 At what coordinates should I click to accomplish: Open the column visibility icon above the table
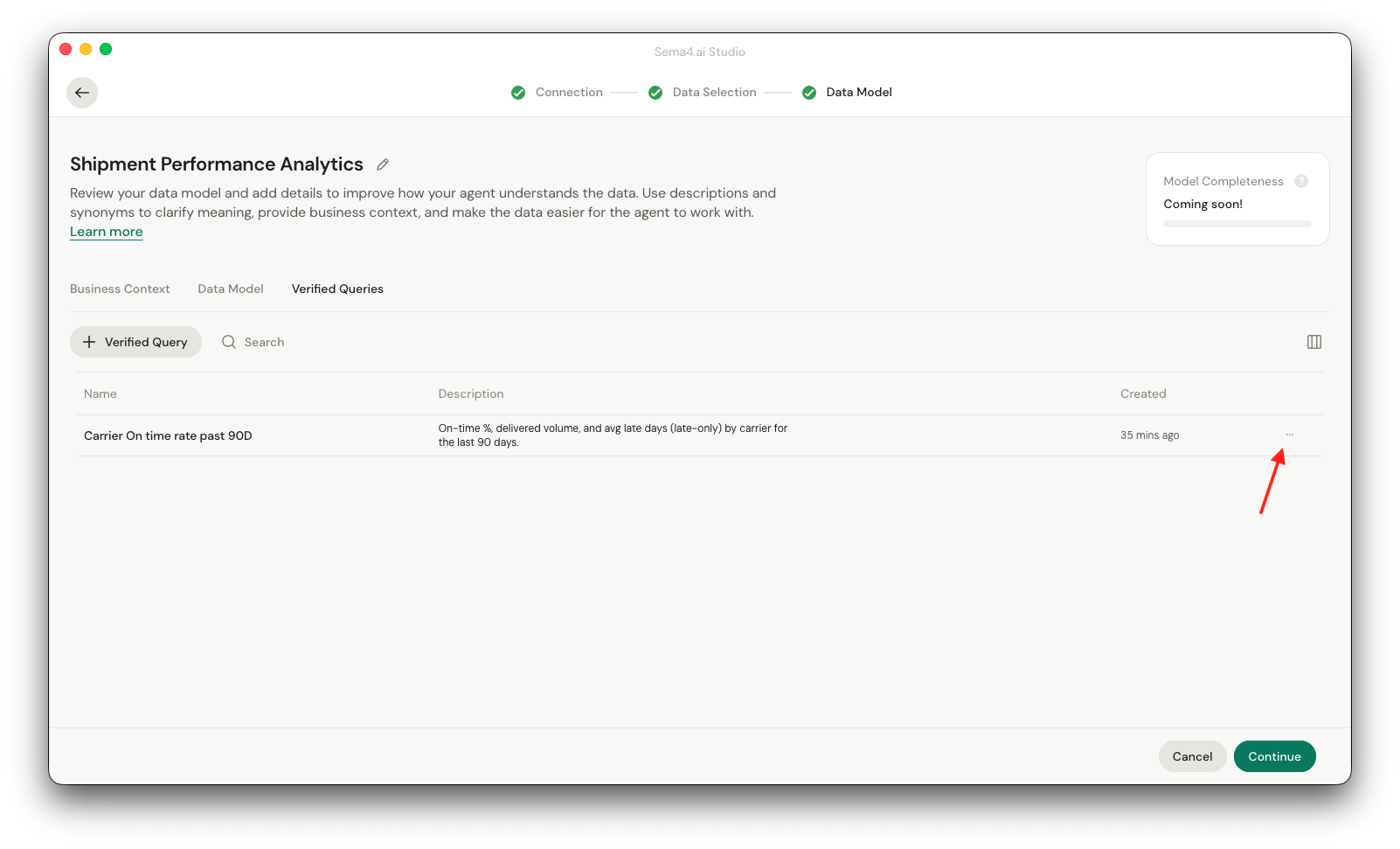tap(1313, 342)
